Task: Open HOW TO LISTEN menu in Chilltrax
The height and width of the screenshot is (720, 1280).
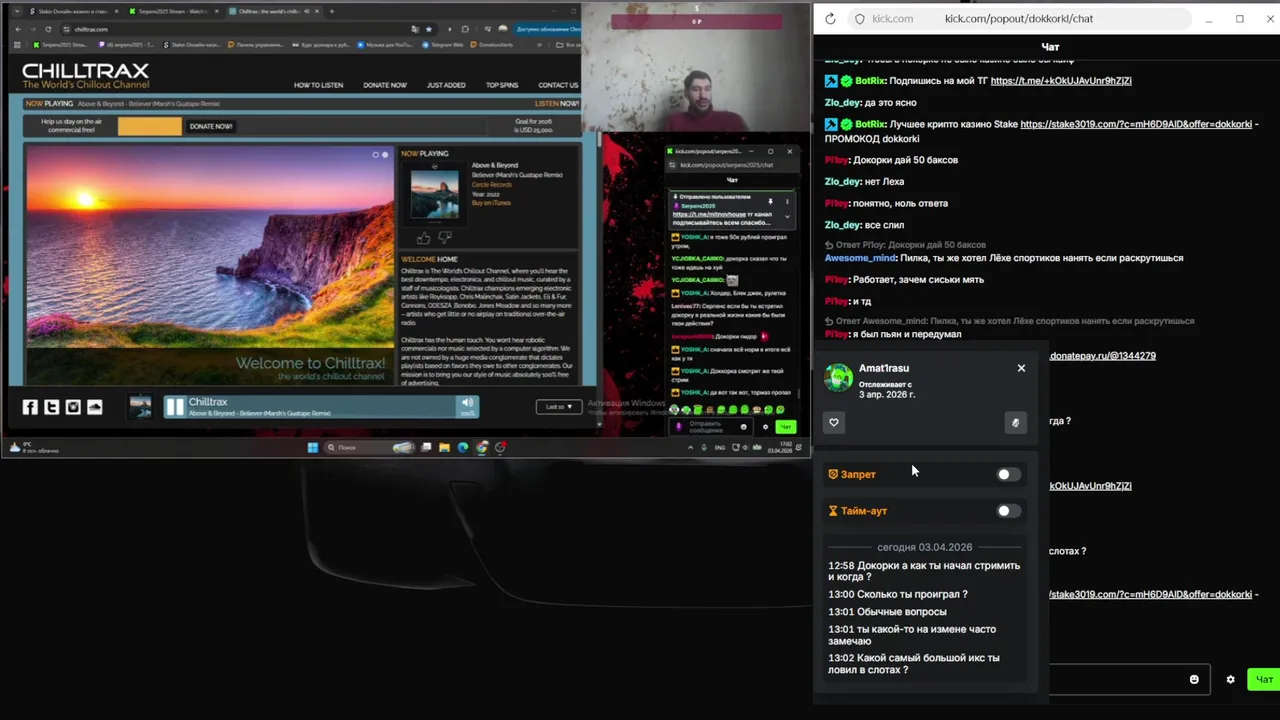Action: click(x=318, y=85)
